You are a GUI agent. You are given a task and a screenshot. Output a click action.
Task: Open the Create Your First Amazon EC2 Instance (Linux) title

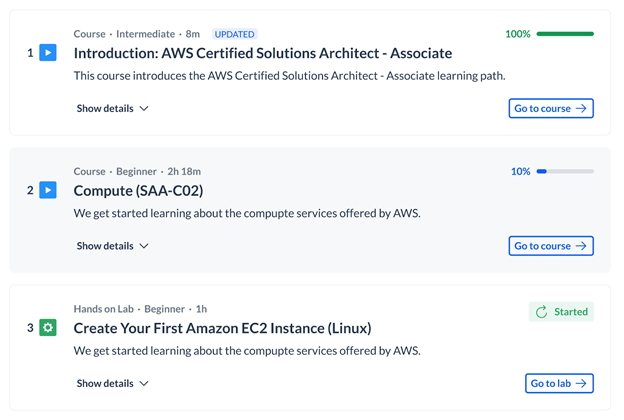pyautogui.click(x=222, y=328)
